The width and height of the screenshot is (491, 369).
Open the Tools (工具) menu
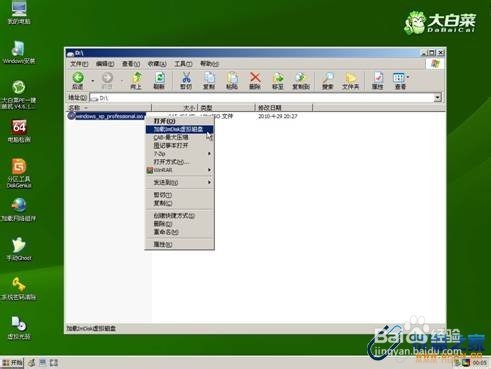[x=183, y=63]
